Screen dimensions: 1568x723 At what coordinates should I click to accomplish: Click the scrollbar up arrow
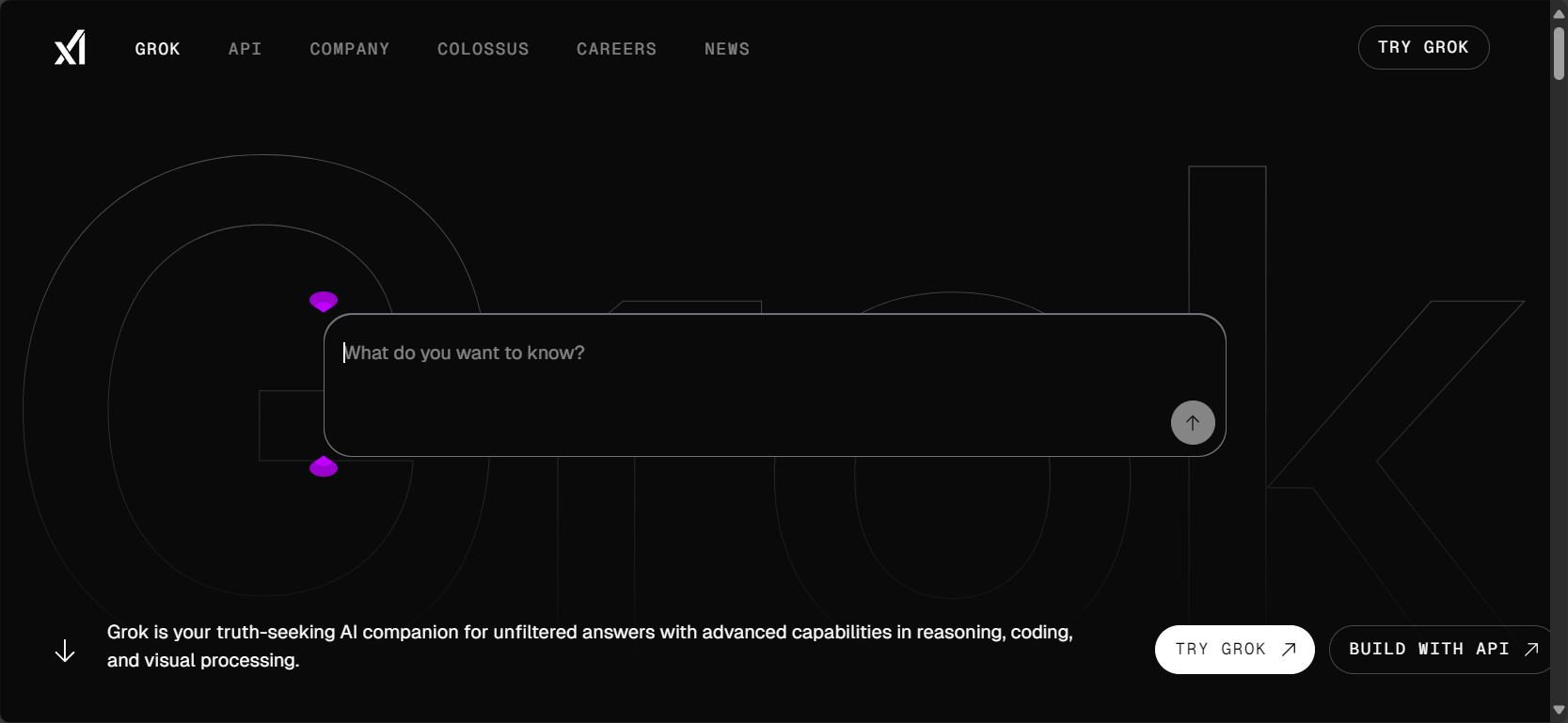point(1559,13)
